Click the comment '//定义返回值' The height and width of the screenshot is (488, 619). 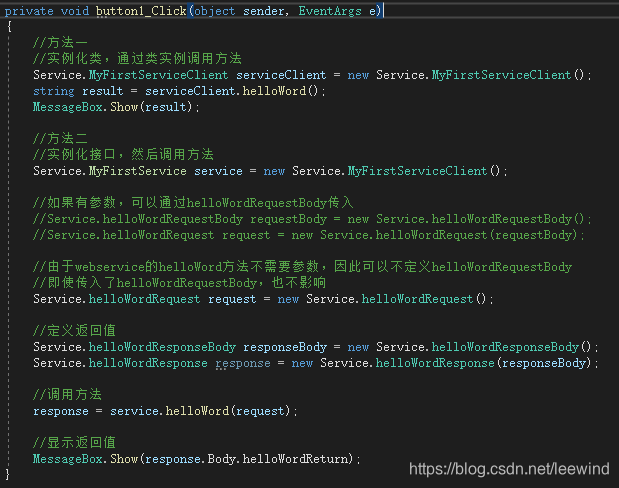click(x=74, y=330)
